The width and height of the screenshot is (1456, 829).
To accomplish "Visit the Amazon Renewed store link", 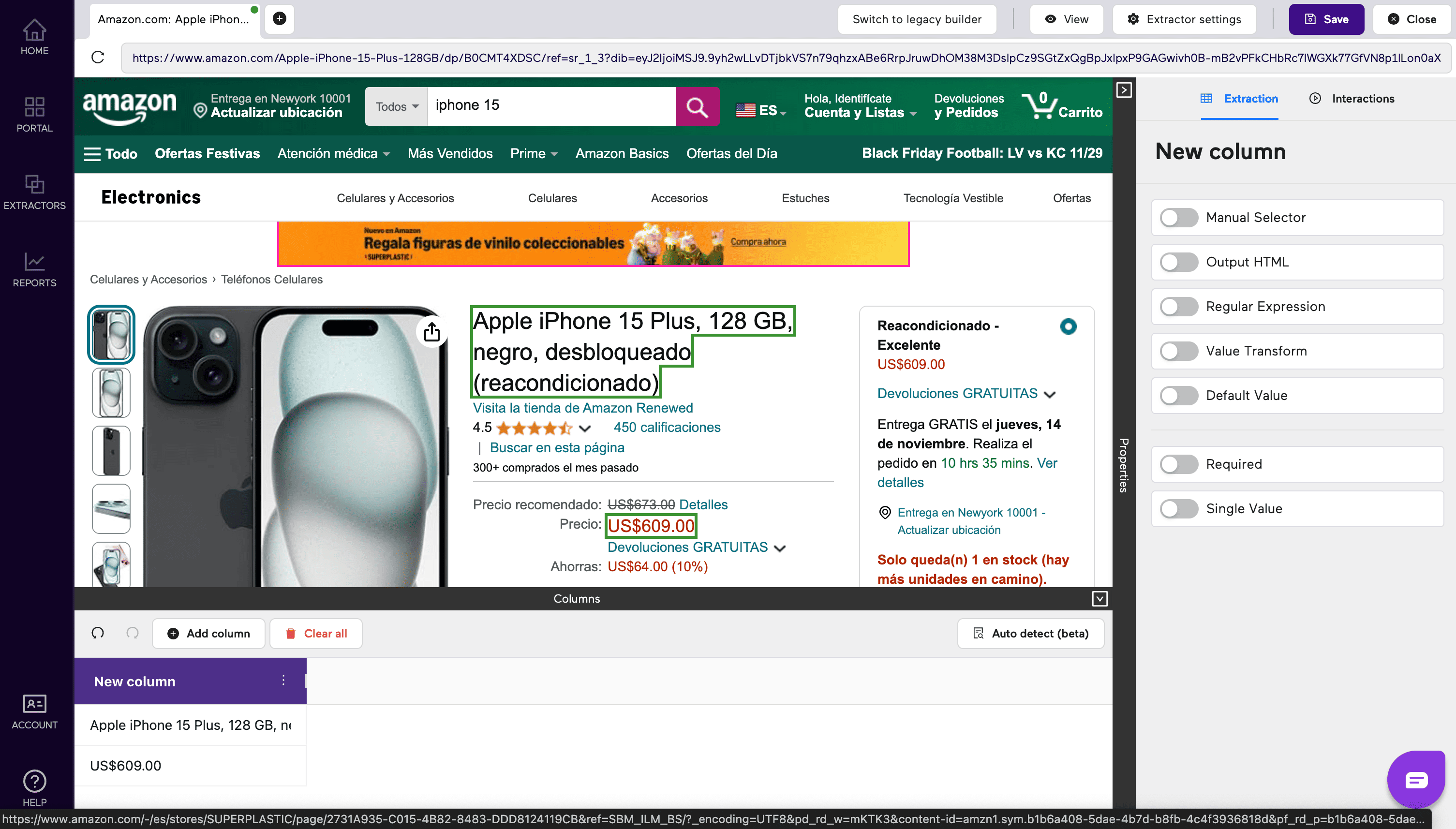I will point(582,408).
